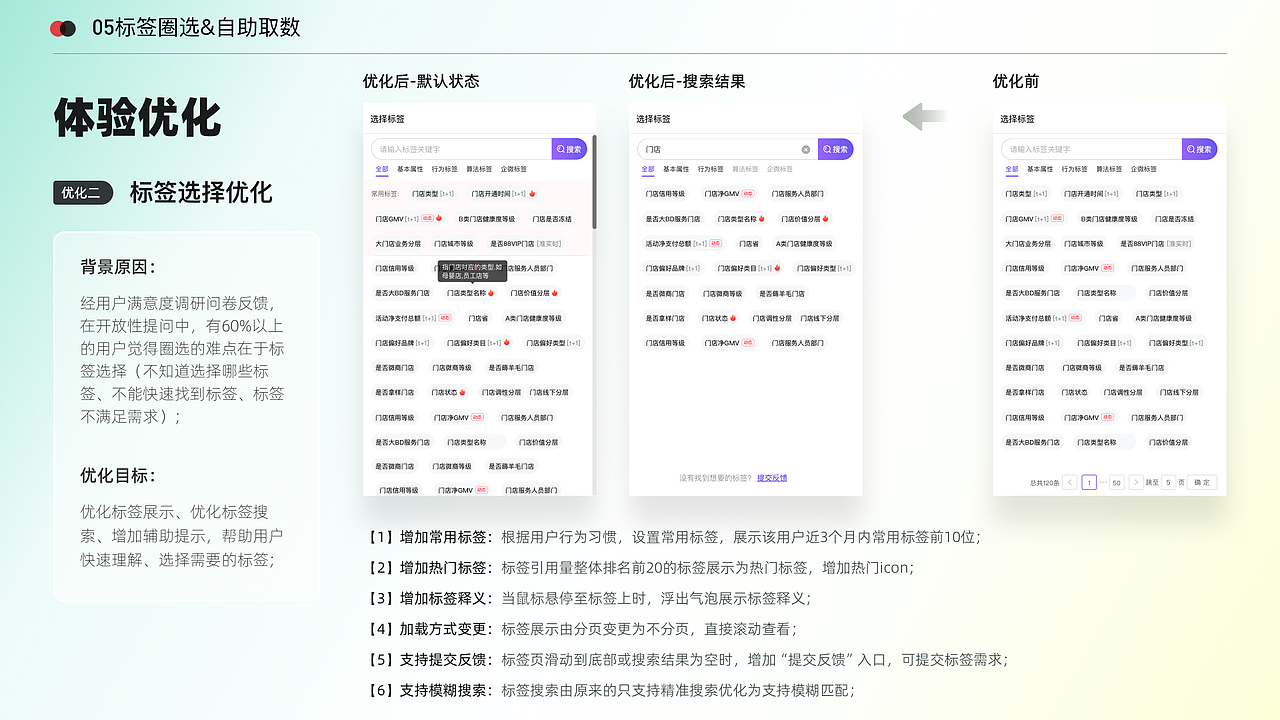Switch to 基本属性 tab in 优化后-搜索结果 panel

click(676, 169)
